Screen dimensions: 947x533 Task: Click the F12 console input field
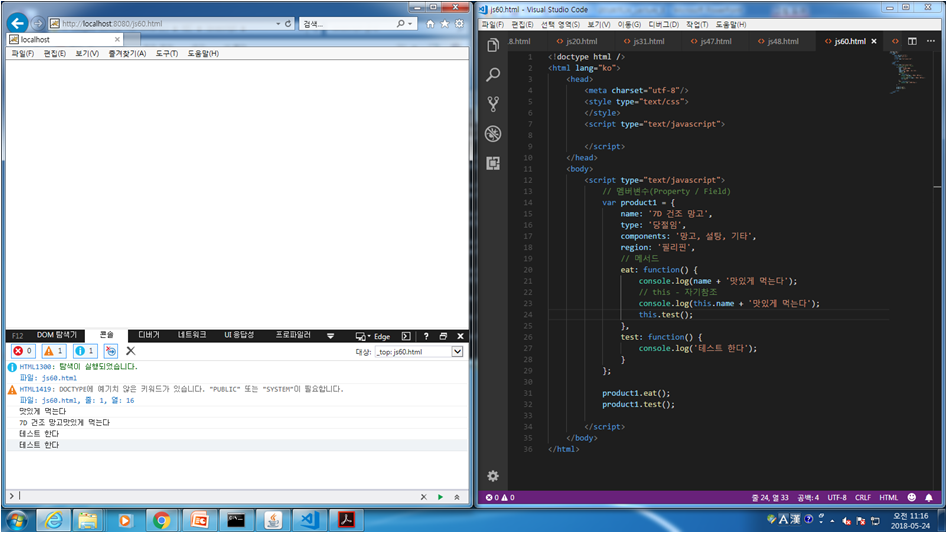(217, 496)
